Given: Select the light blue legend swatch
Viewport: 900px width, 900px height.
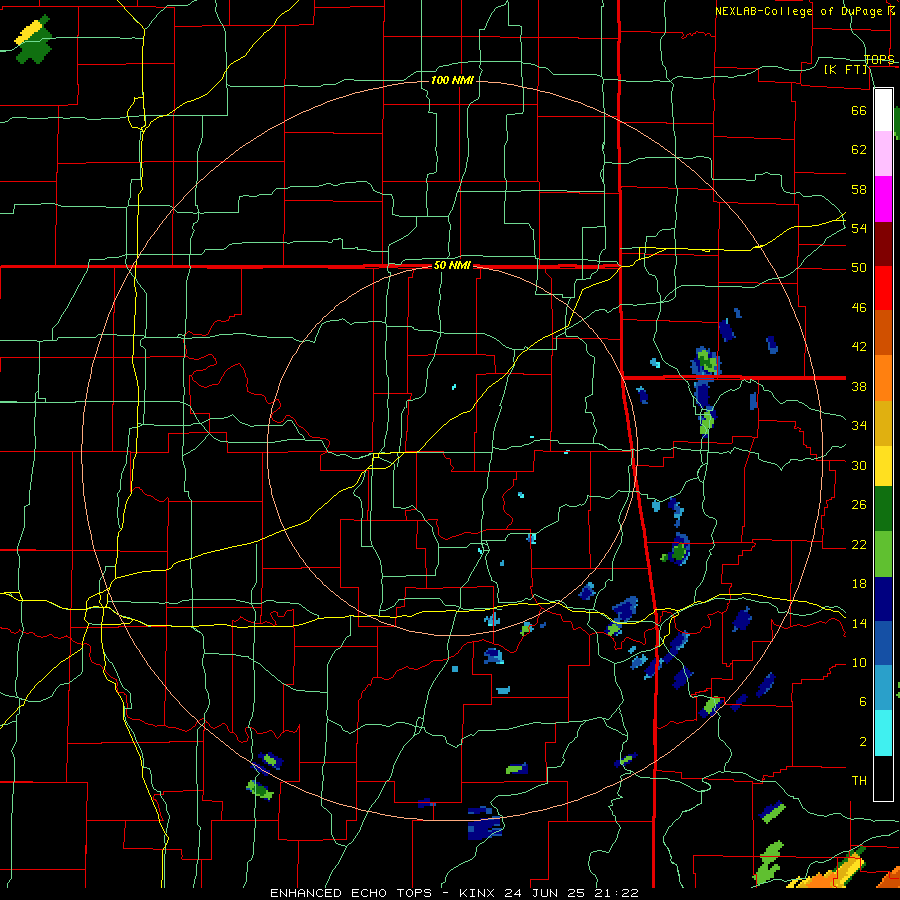Looking at the screenshot, I should [883, 688].
